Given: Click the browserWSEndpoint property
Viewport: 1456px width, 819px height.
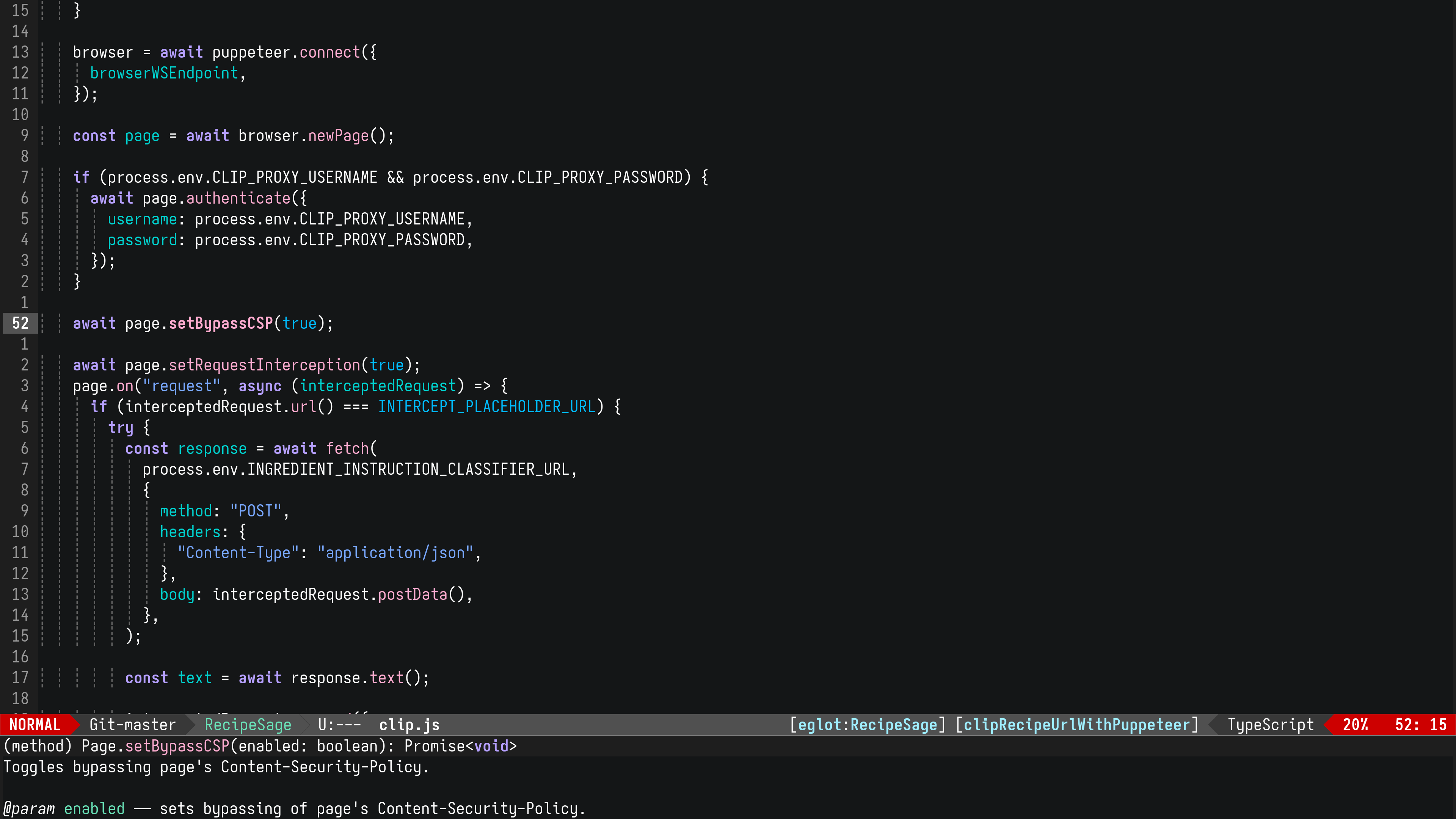Looking at the screenshot, I should pos(164,74).
